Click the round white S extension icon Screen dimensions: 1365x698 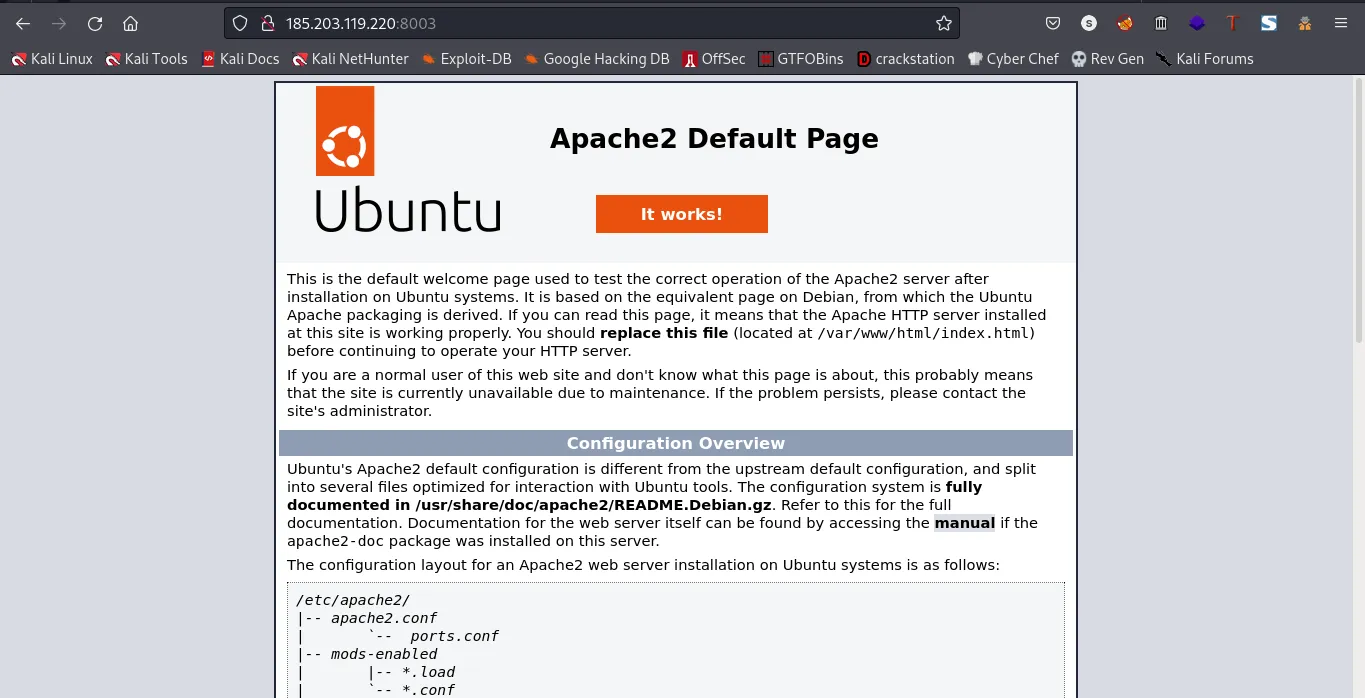[x=1089, y=23]
